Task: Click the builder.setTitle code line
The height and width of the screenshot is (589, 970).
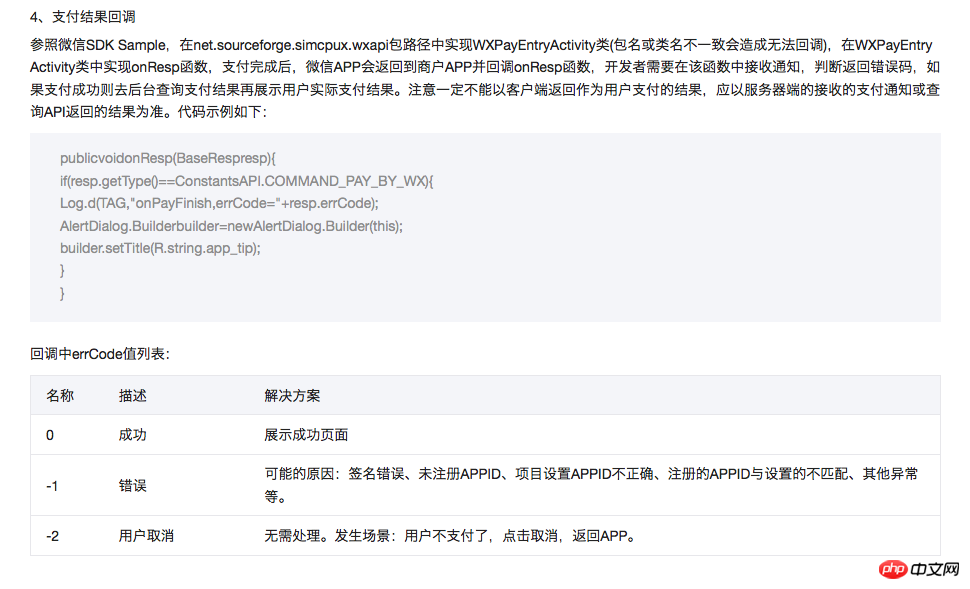Action: pos(160,249)
